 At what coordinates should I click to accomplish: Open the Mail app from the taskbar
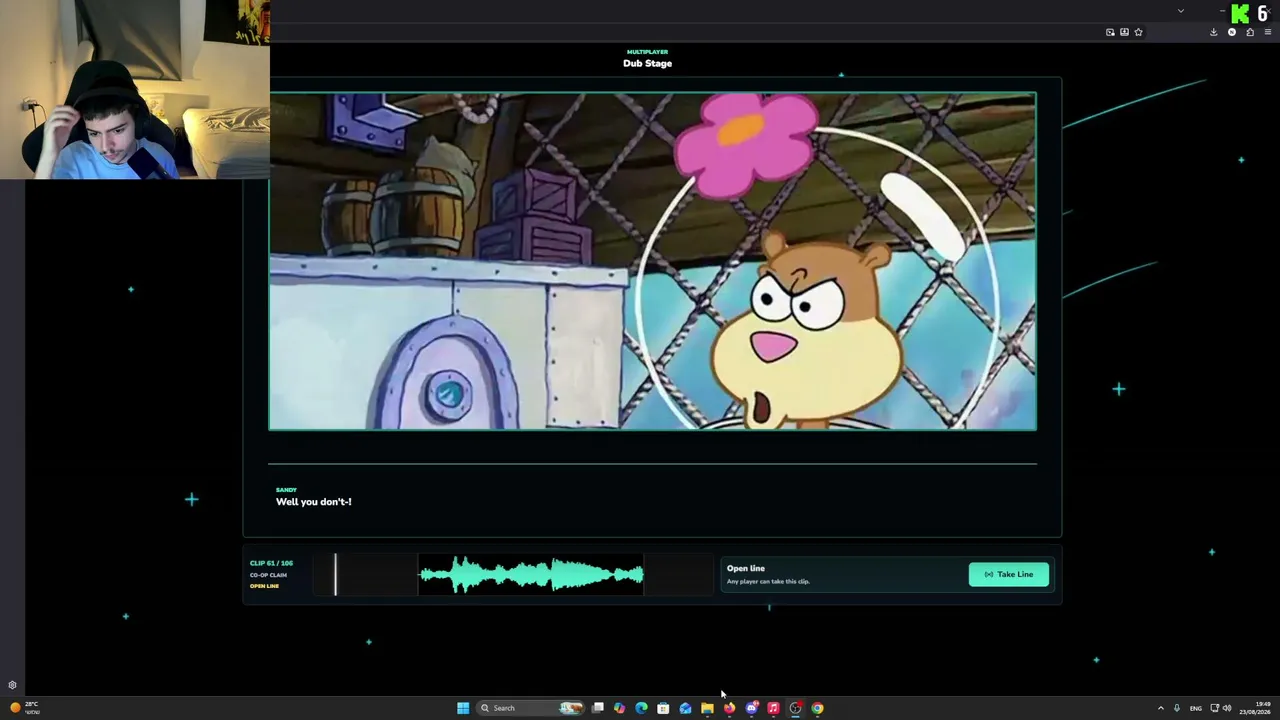click(x=685, y=708)
